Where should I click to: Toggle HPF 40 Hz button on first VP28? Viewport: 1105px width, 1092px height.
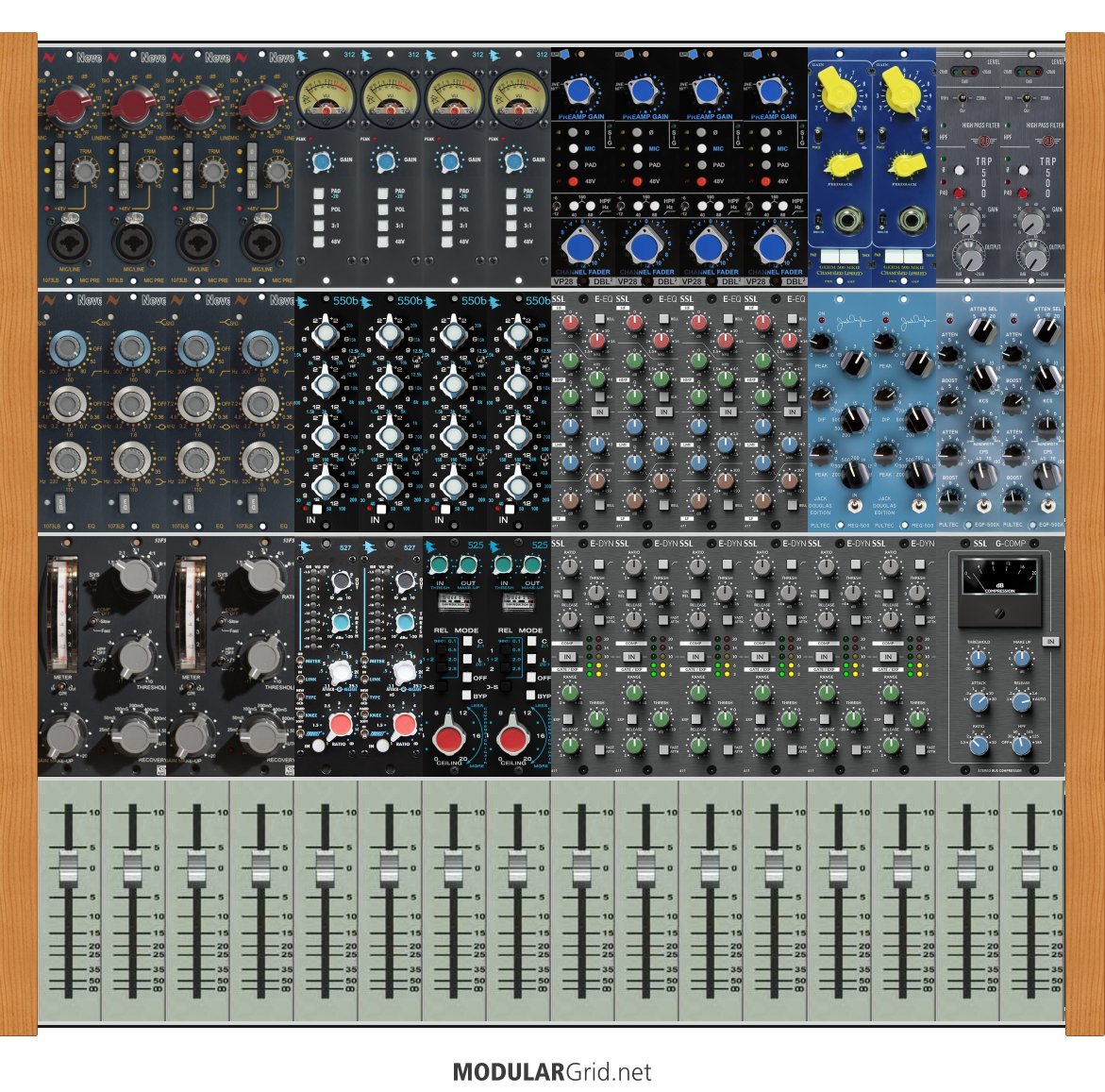pos(572,207)
